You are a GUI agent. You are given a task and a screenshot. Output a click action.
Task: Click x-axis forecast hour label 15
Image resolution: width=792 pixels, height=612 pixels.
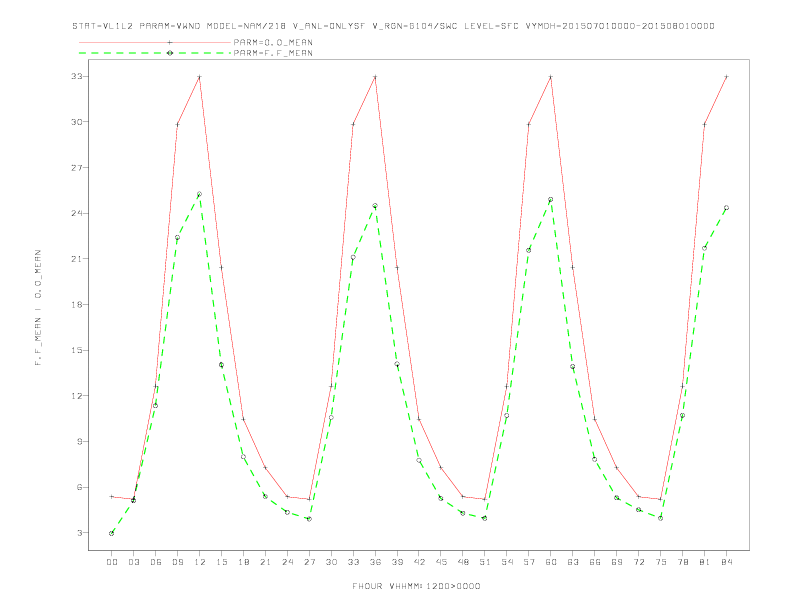[221, 562]
